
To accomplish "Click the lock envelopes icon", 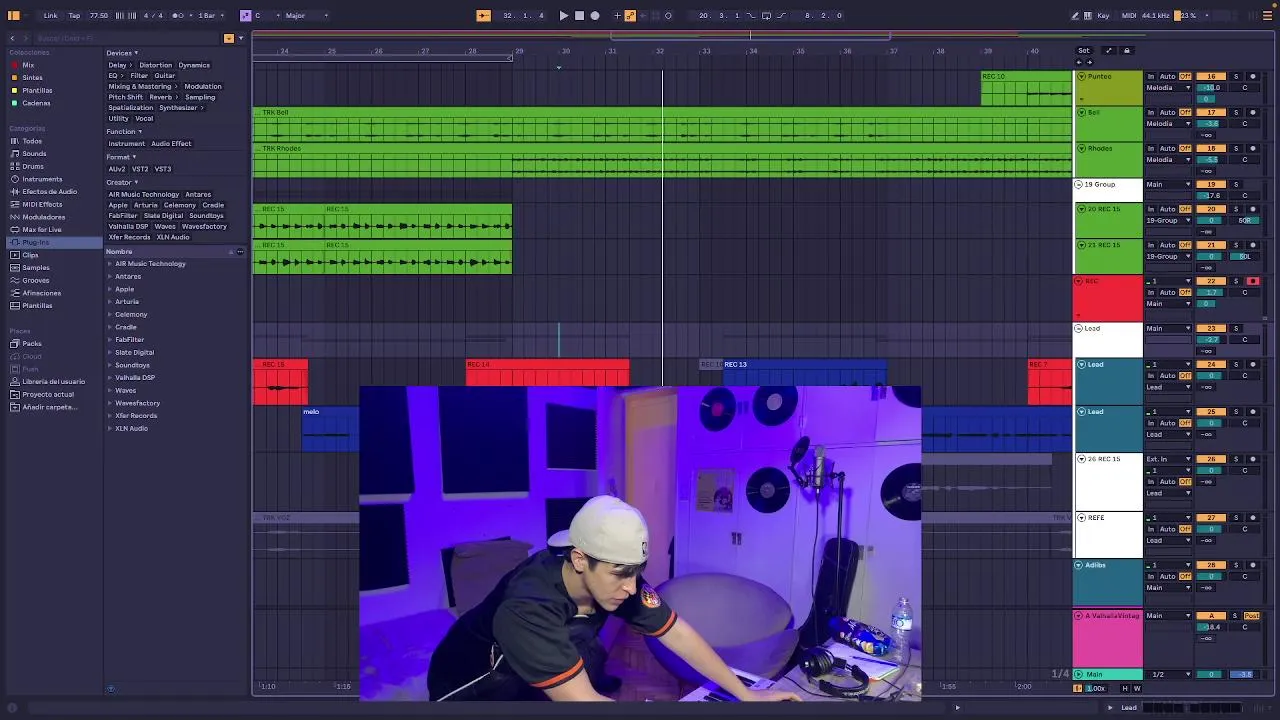I will click(x=1127, y=50).
